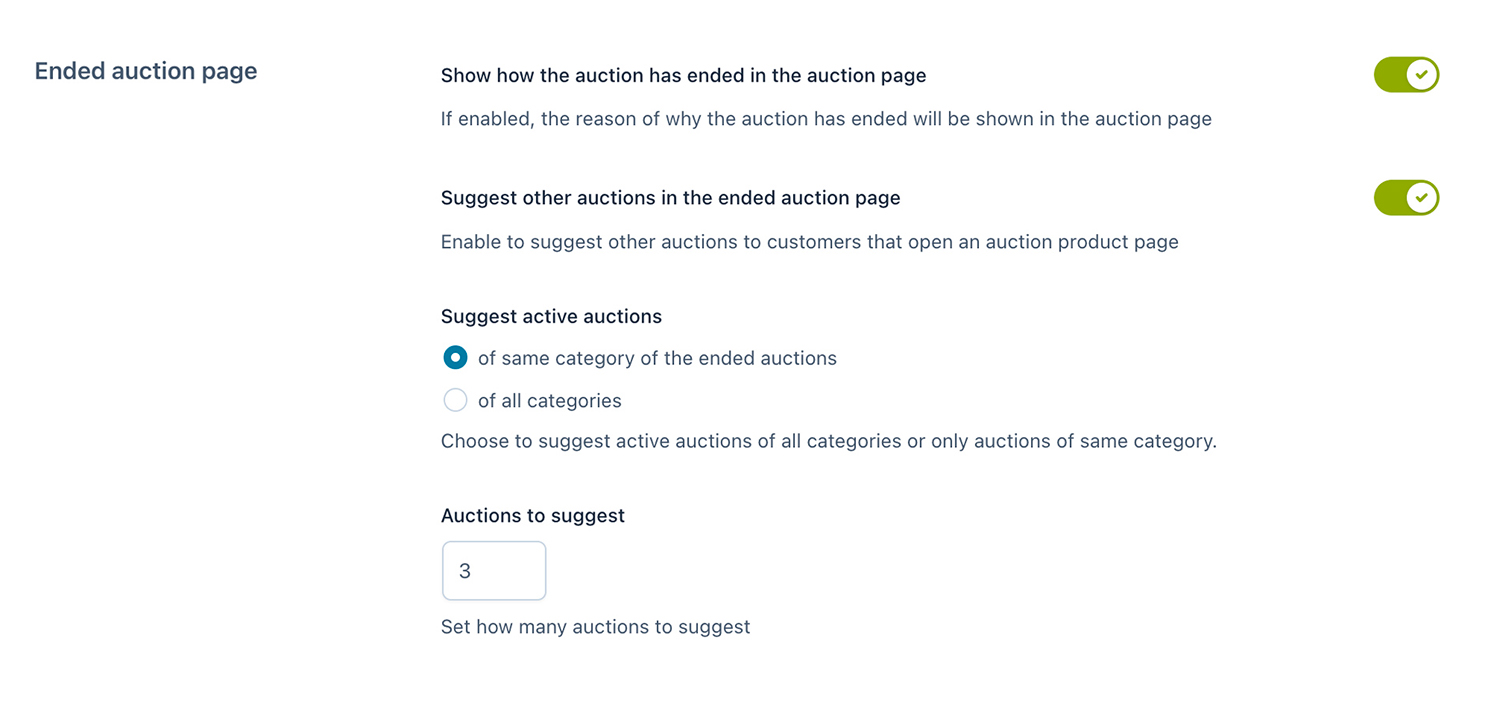Choose the 'of all categories' radio button

pos(455,401)
